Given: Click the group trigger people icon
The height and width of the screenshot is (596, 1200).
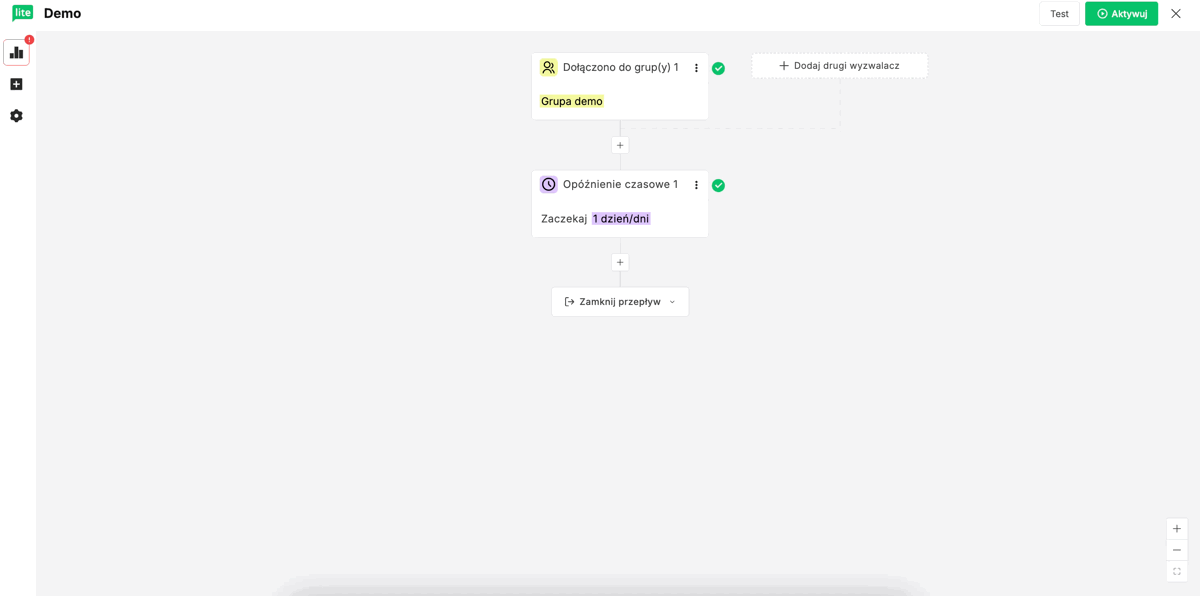Looking at the screenshot, I should click(x=548, y=68).
